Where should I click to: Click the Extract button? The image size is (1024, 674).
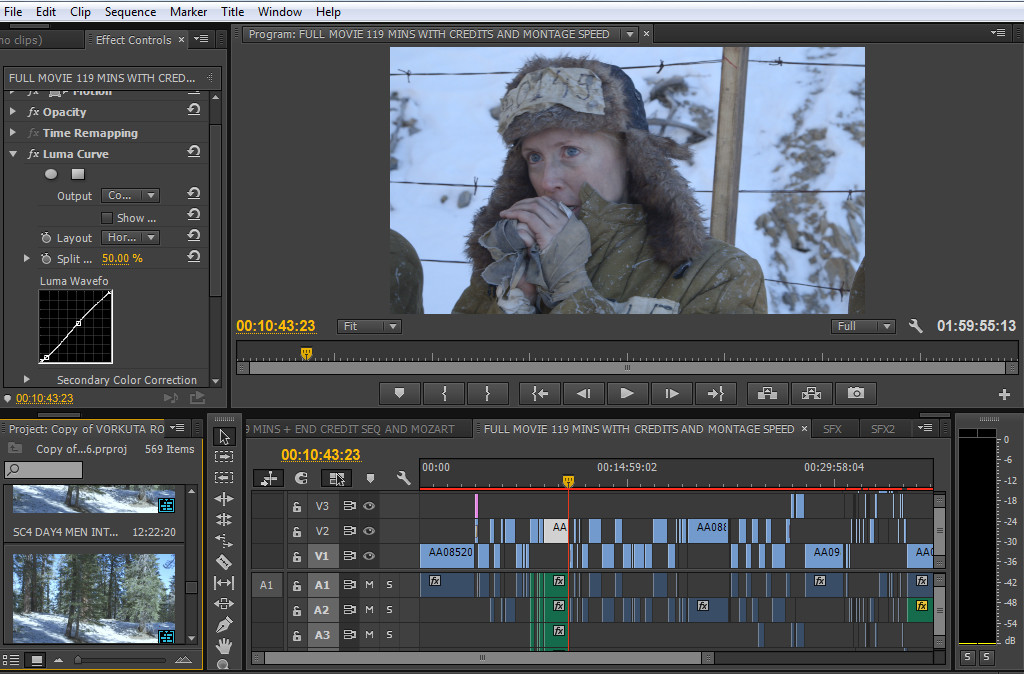811,393
